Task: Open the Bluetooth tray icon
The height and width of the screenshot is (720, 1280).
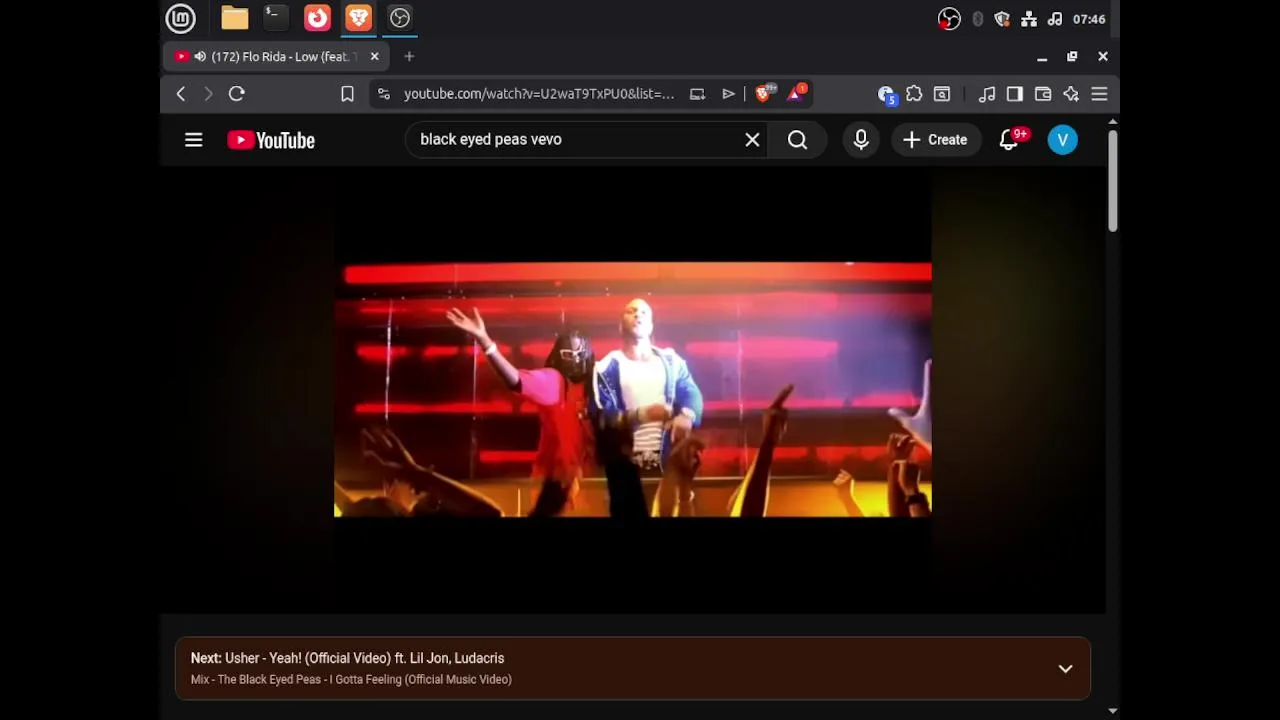Action: click(x=977, y=19)
